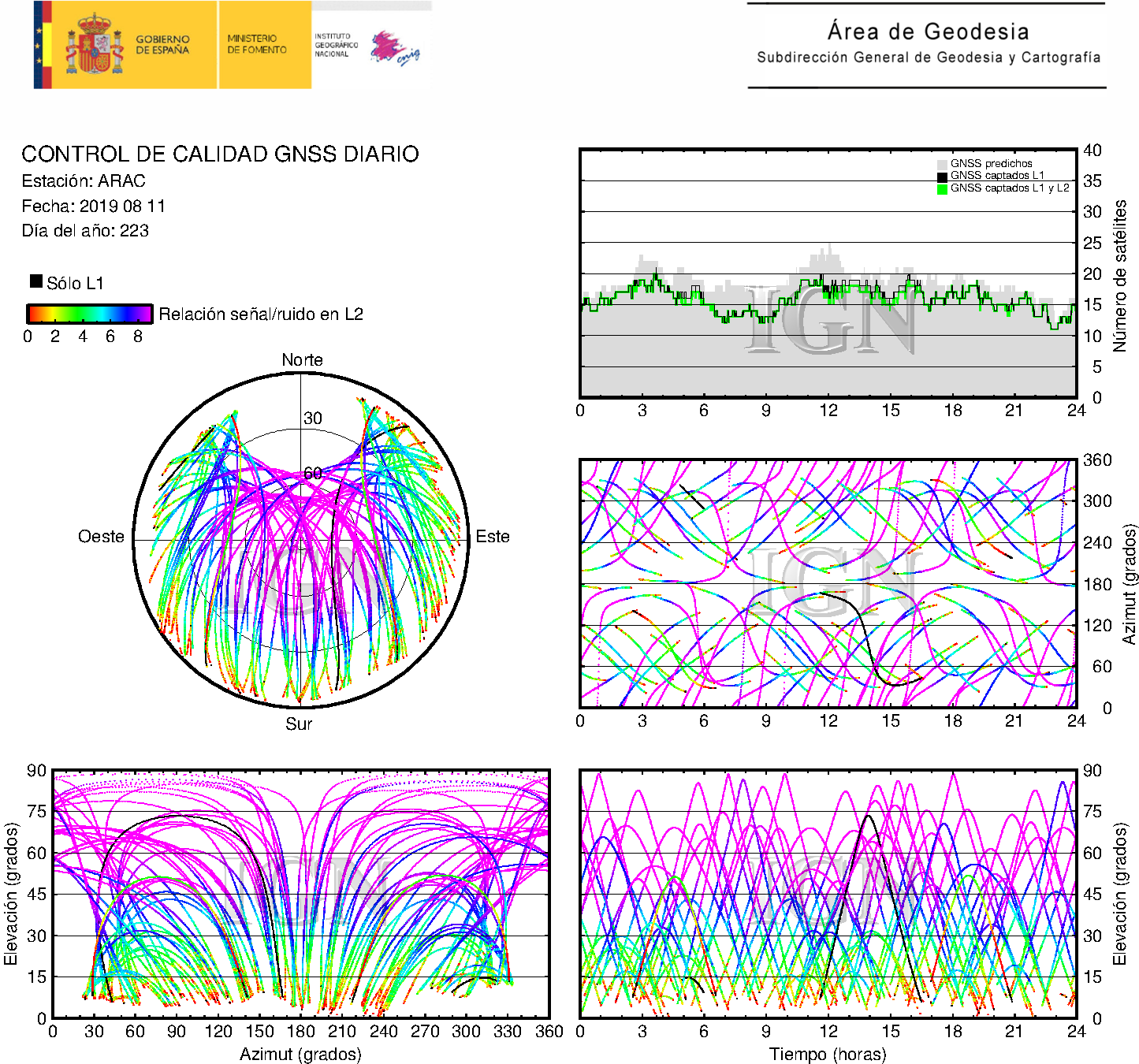Click the gray GNSS predichos legend square
The height and width of the screenshot is (1064, 1139).
pyautogui.click(x=942, y=164)
